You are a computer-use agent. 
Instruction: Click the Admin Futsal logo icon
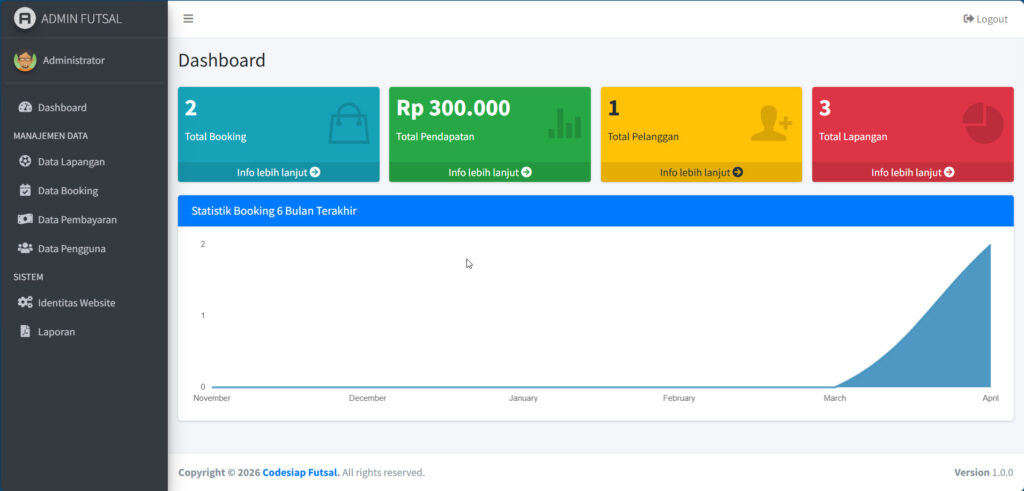pos(25,18)
